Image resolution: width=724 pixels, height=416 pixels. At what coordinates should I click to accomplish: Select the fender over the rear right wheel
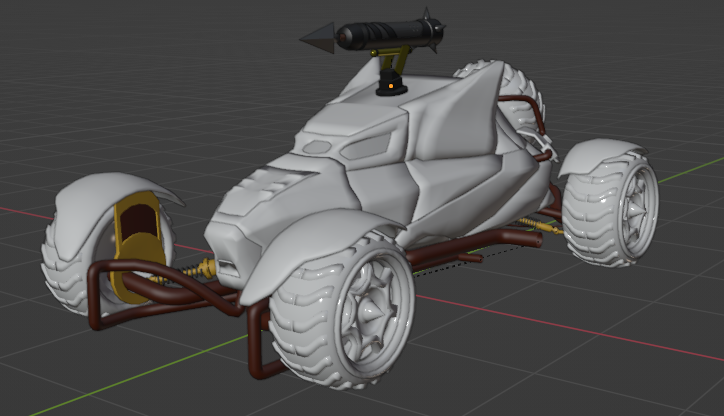click(x=600, y=155)
